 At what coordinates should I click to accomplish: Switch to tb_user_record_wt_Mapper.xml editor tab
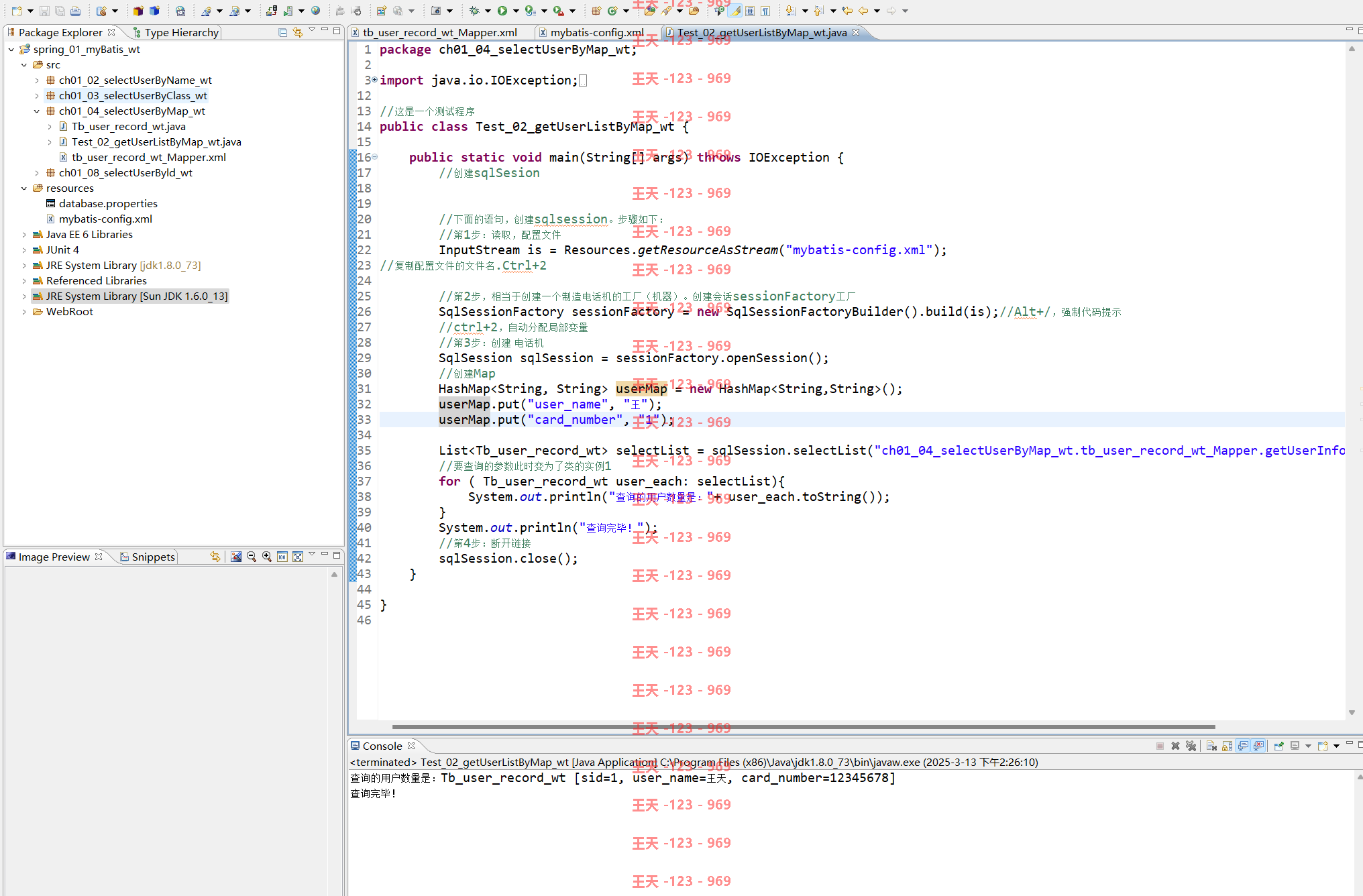click(440, 32)
